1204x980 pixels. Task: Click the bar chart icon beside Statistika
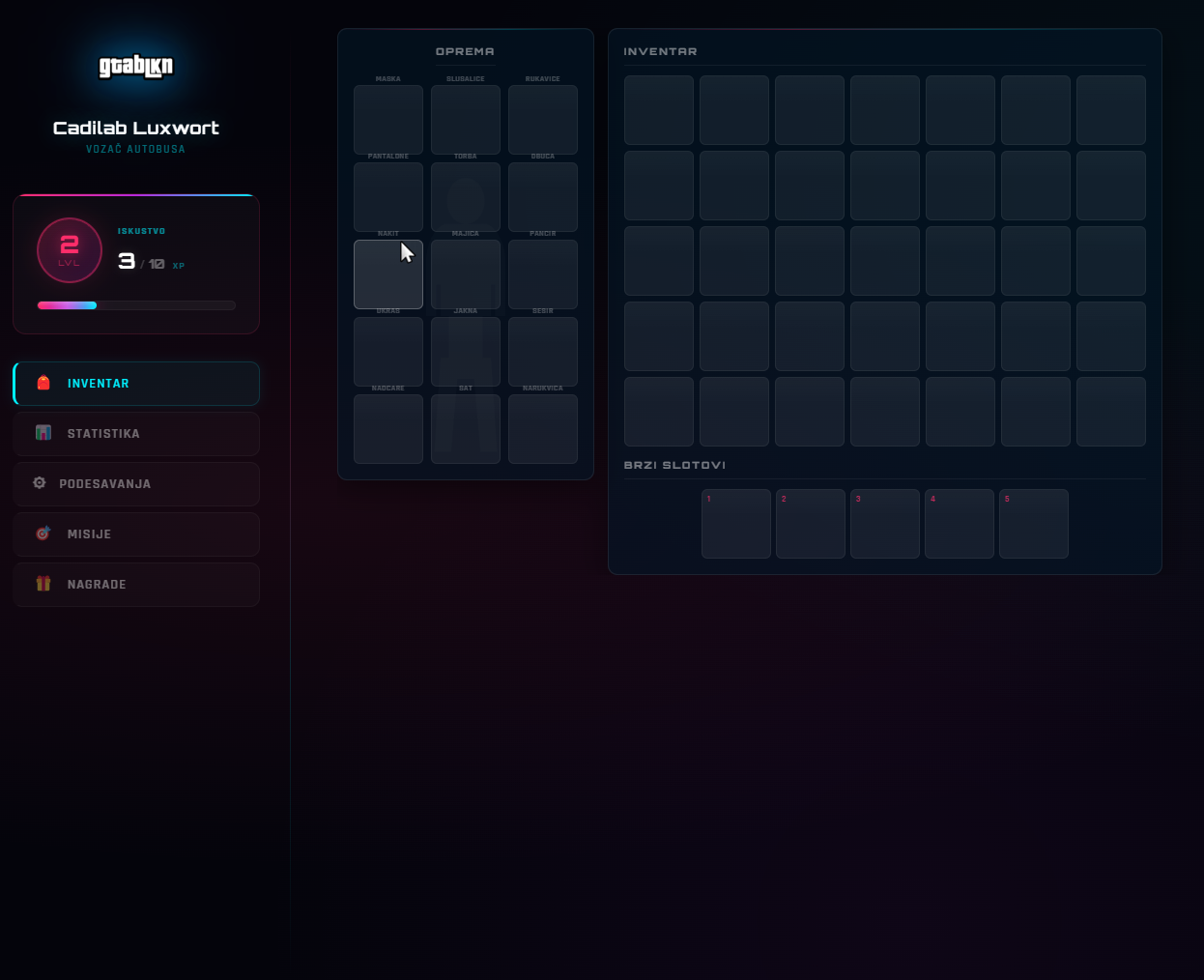43,433
